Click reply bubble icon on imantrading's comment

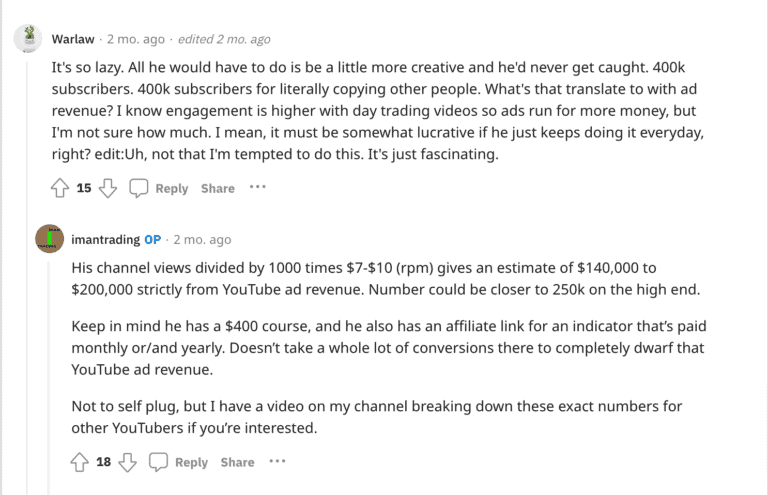(x=158, y=462)
